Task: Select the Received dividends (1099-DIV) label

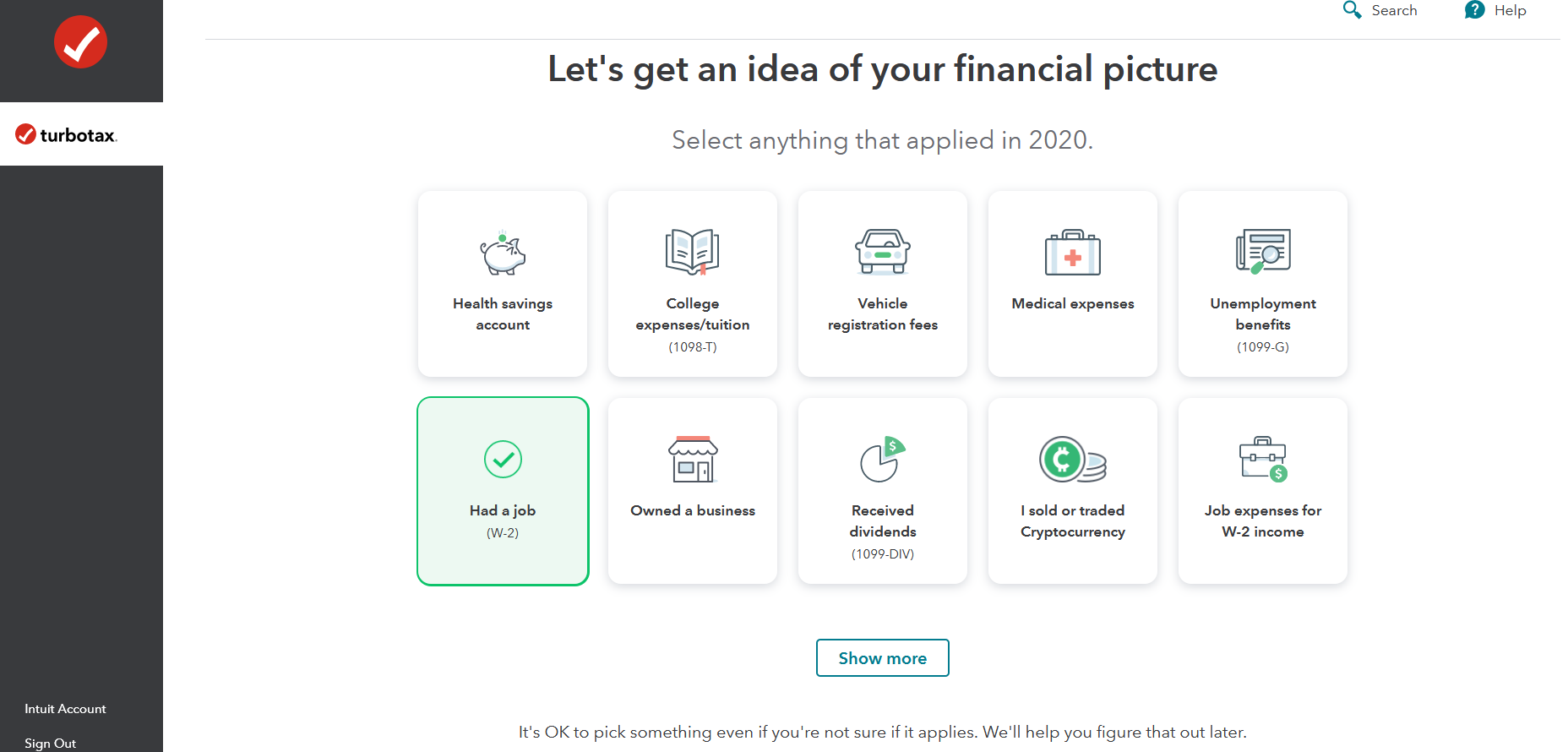Action: [883, 521]
